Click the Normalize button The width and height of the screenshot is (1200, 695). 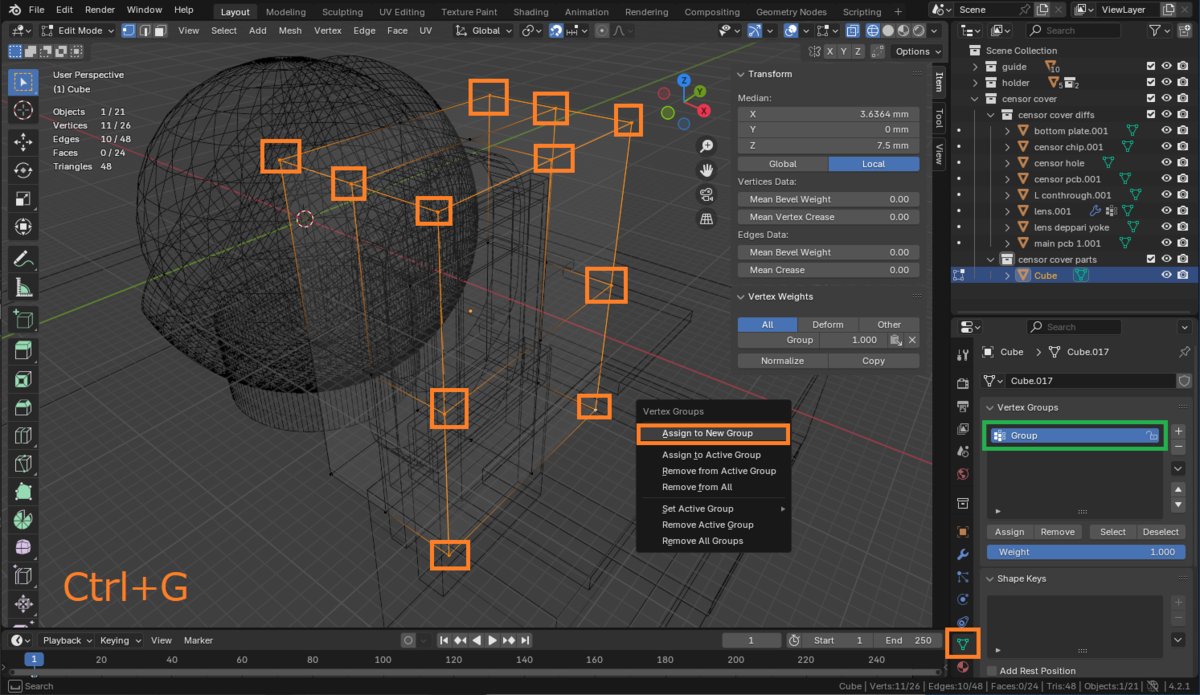(782, 361)
